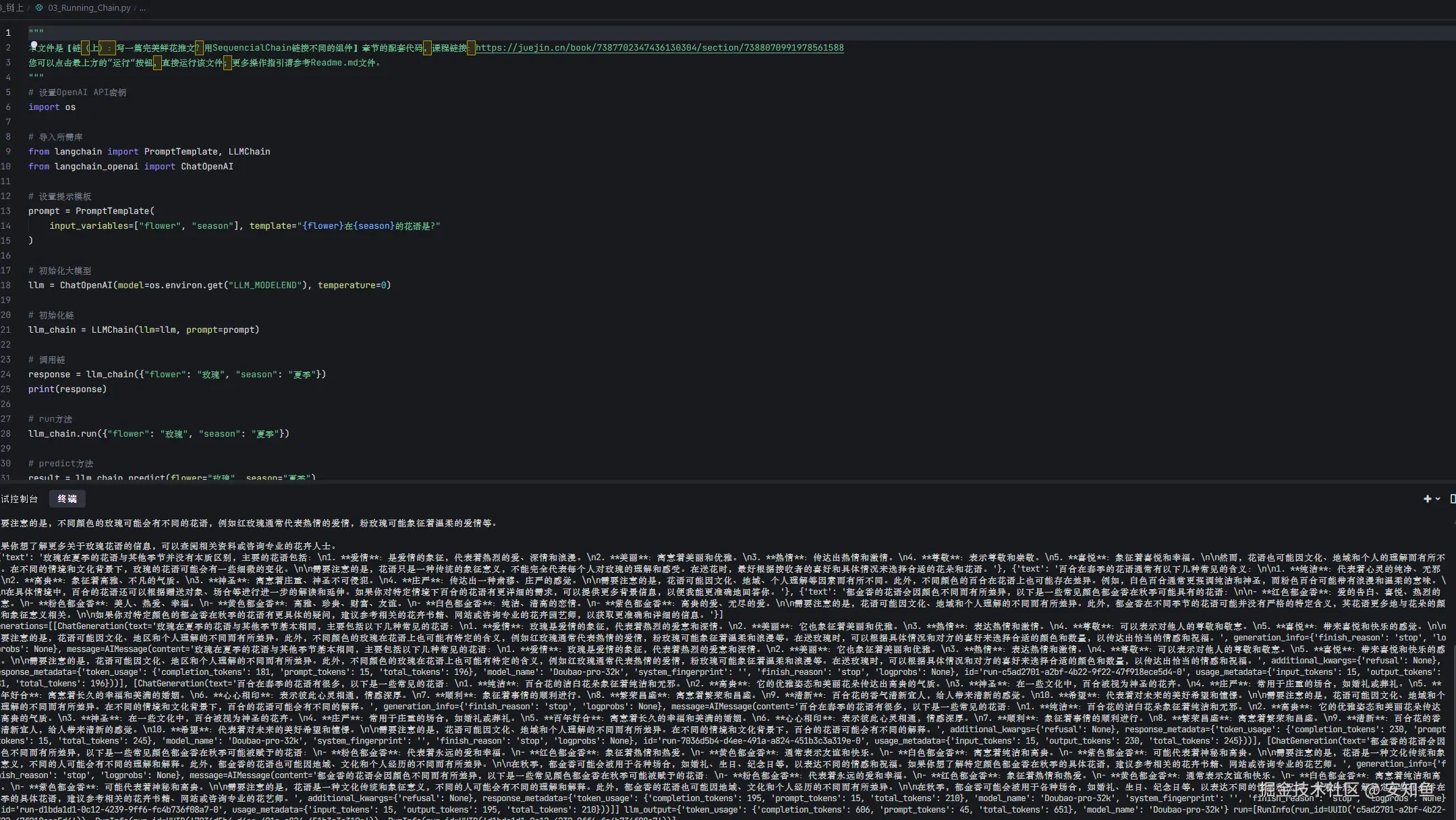
Task: Click the print(response) statement on line 25
Action: click(x=67, y=389)
